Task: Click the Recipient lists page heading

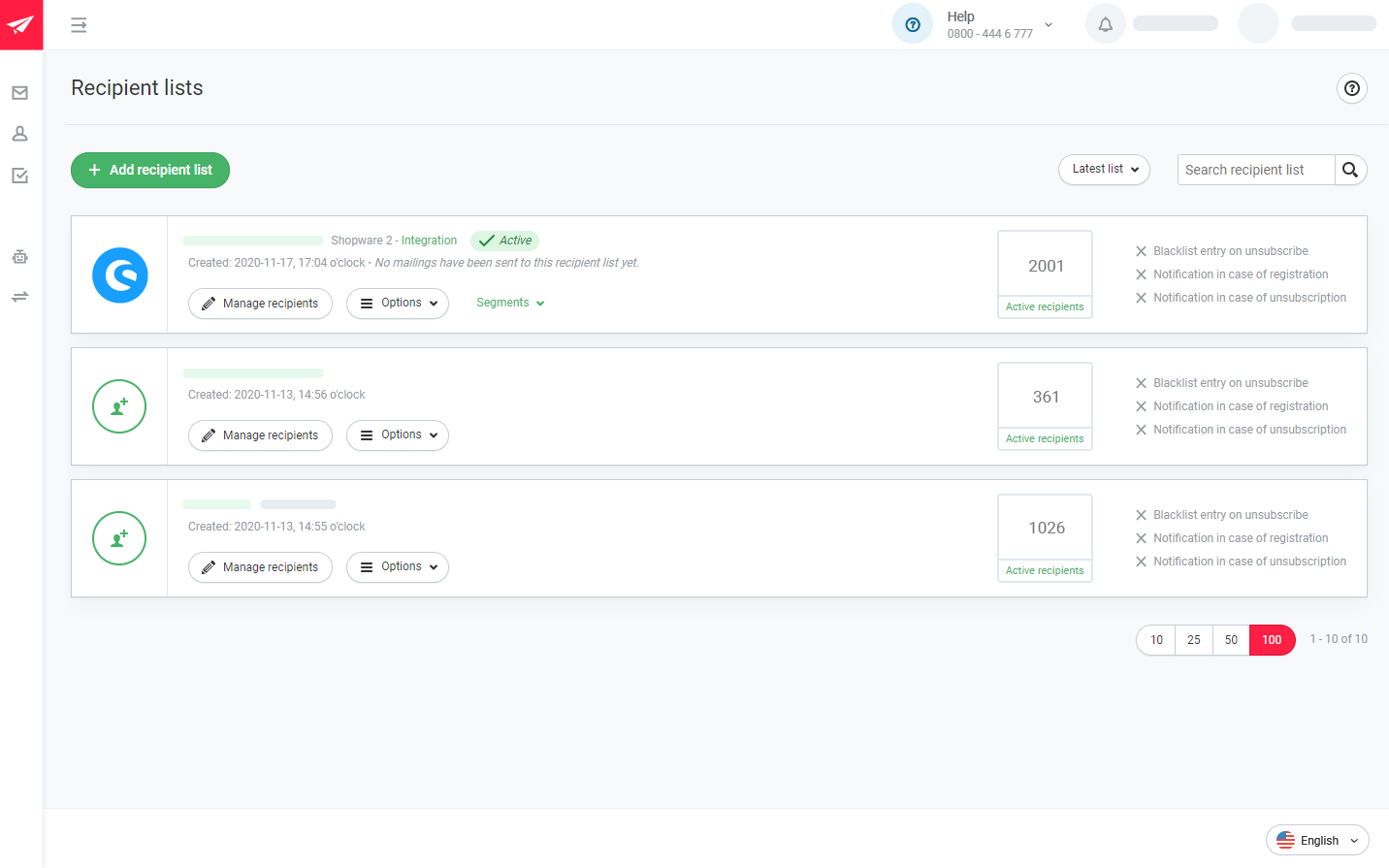Action: click(x=137, y=88)
